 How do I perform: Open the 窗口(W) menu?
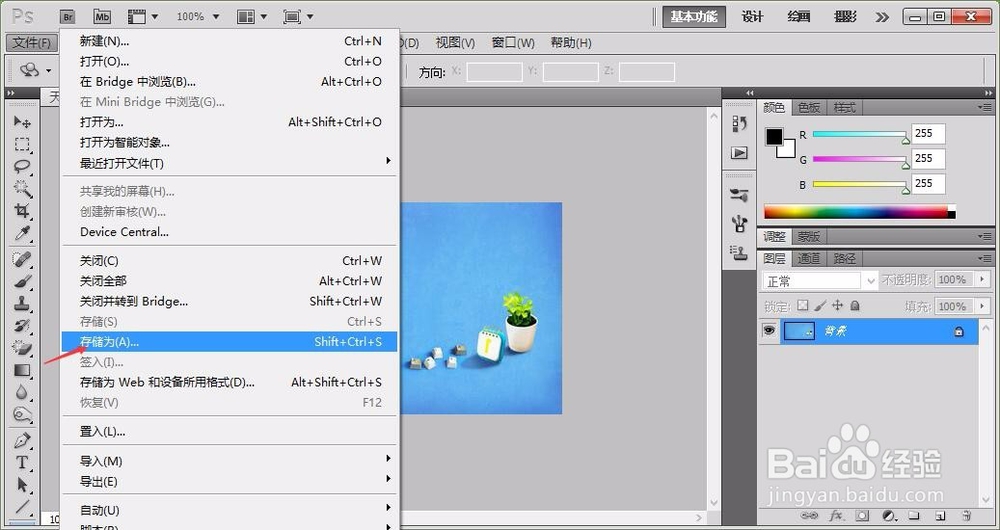pos(513,43)
